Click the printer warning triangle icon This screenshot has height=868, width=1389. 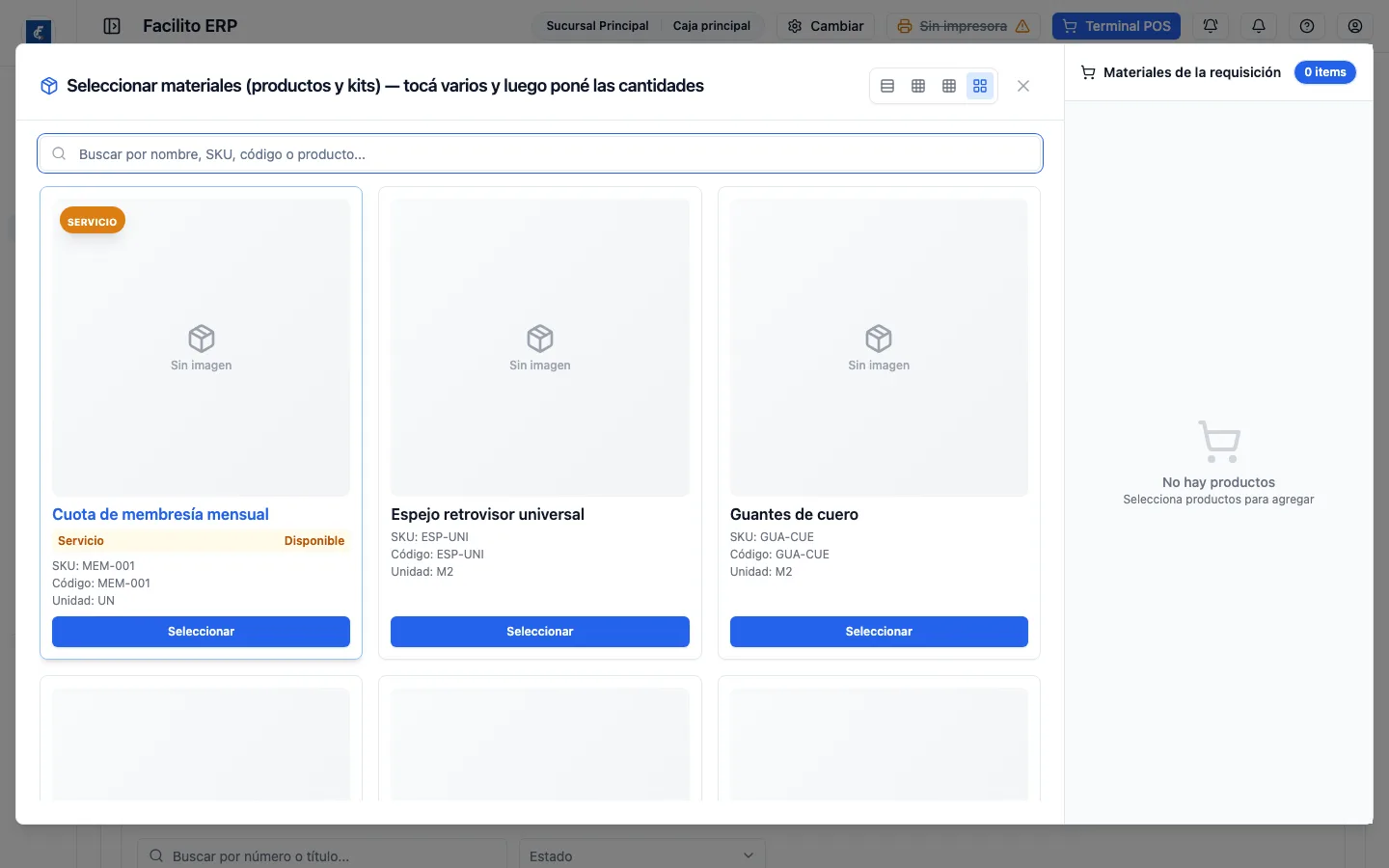click(x=1022, y=26)
